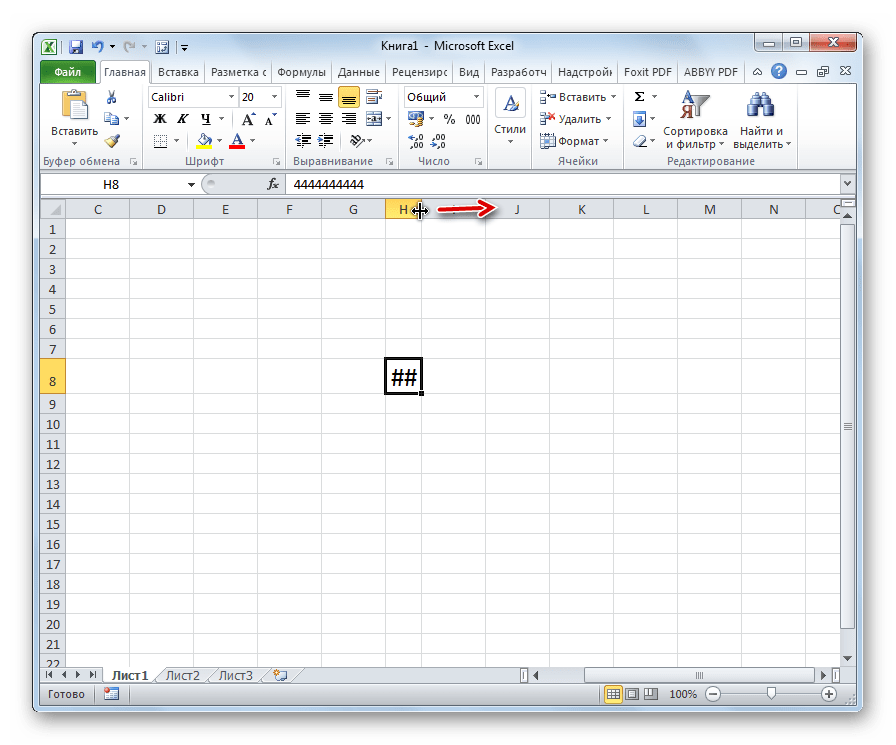The height and width of the screenshot is (745, 896).
Task: Open the Calibri font name dropdown
Action: coord(231,97)
